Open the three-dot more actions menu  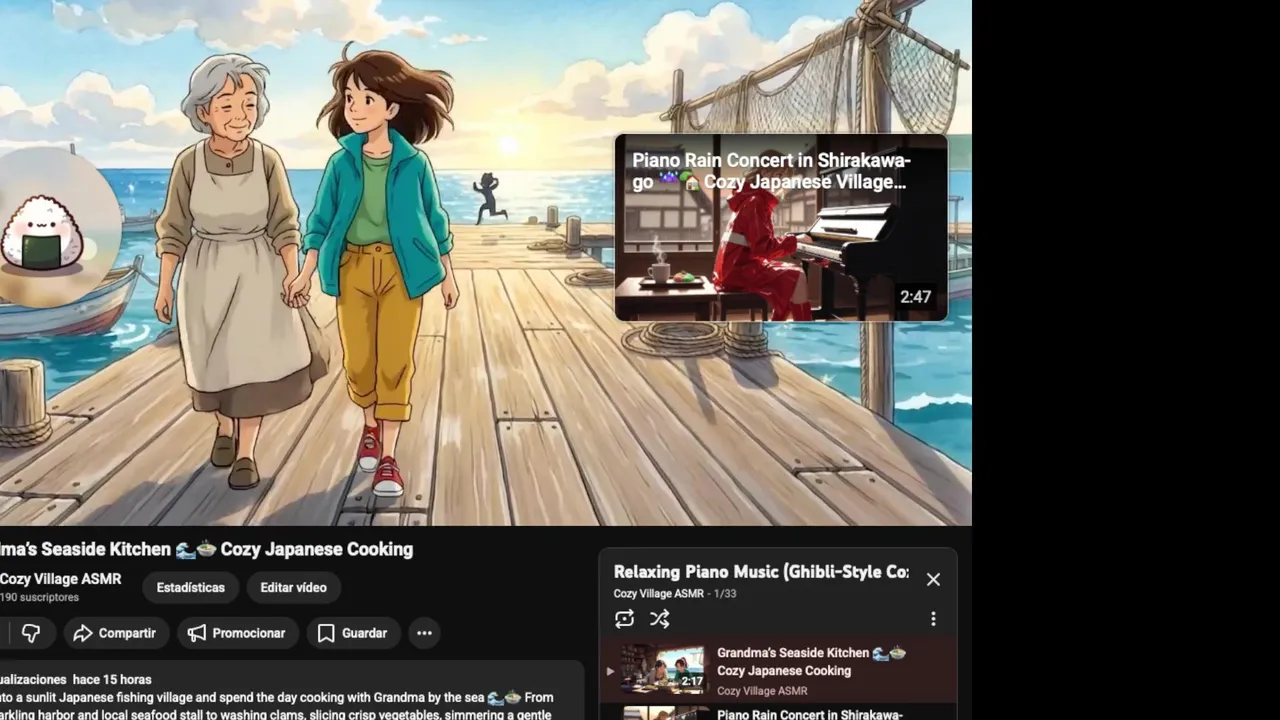pyautogui.click(x=424, y=633)
